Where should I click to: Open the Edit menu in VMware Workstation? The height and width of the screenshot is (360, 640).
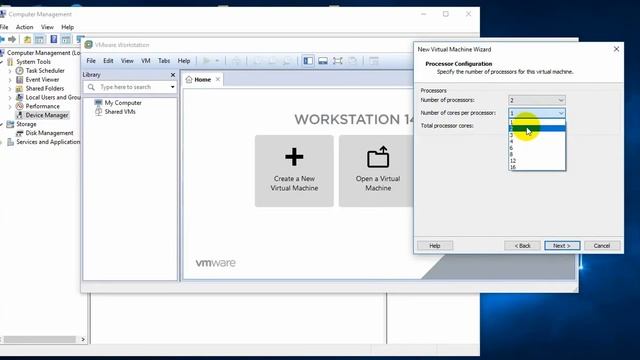click(x=108, y=61)
